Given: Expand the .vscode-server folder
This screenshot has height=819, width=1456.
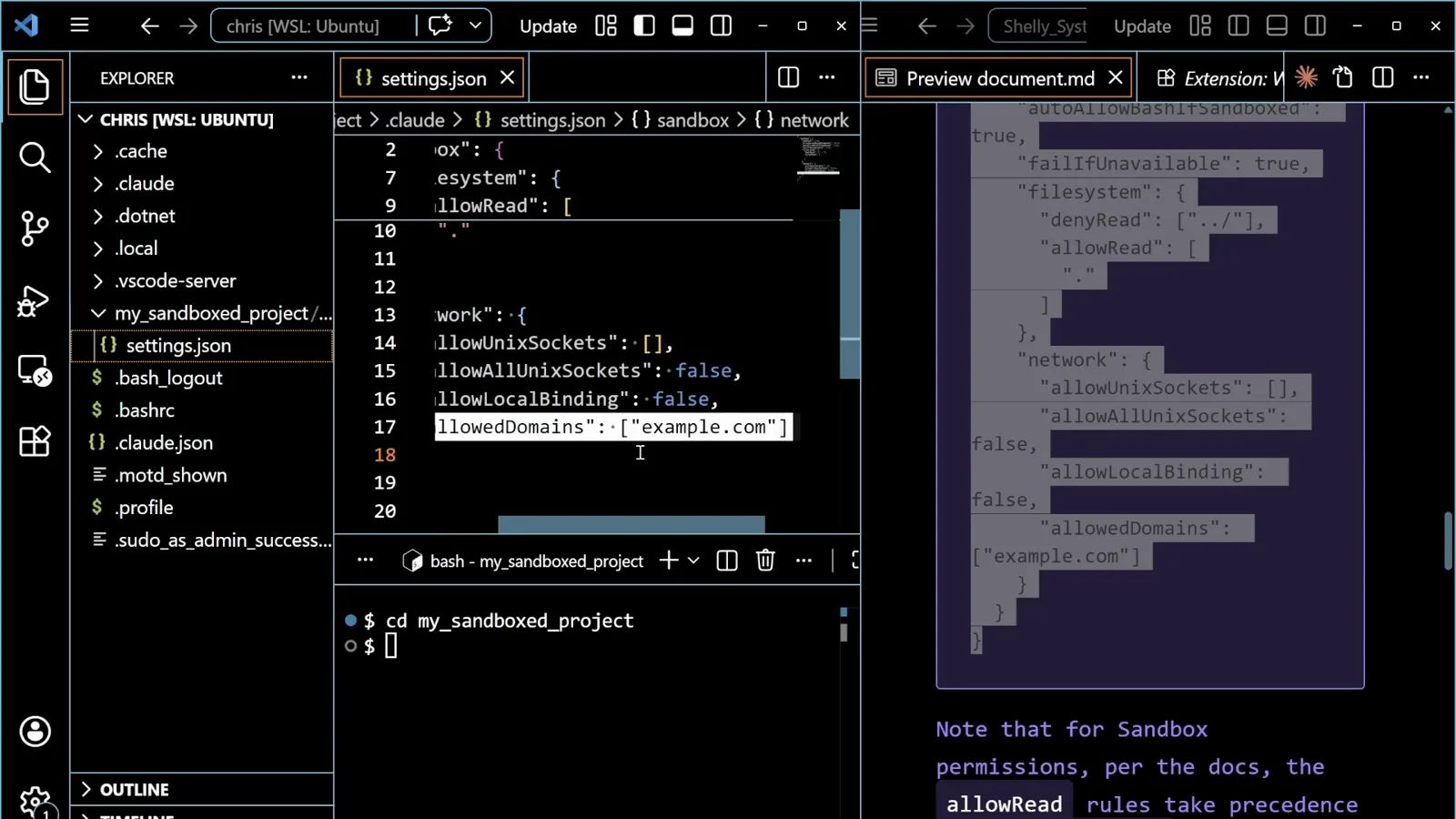Looking at the screenshot, I should [202, 281].
